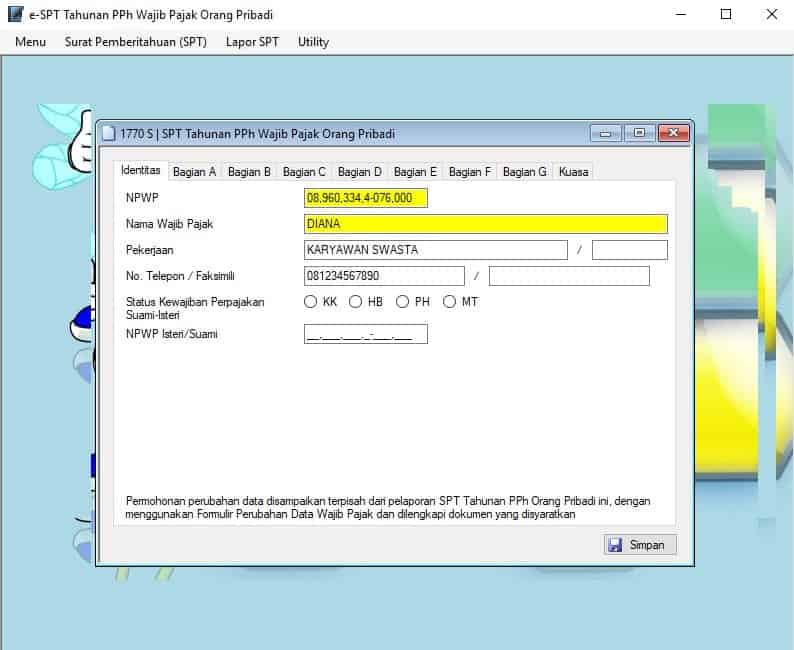Select the PH status radio button
Image resolution: width=794 pixels, height=650 pixels.
click(402, 302)
